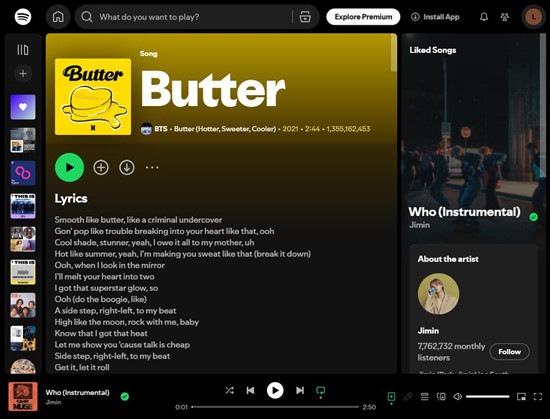Click the Spotify logo

click(x=23, y=16)
